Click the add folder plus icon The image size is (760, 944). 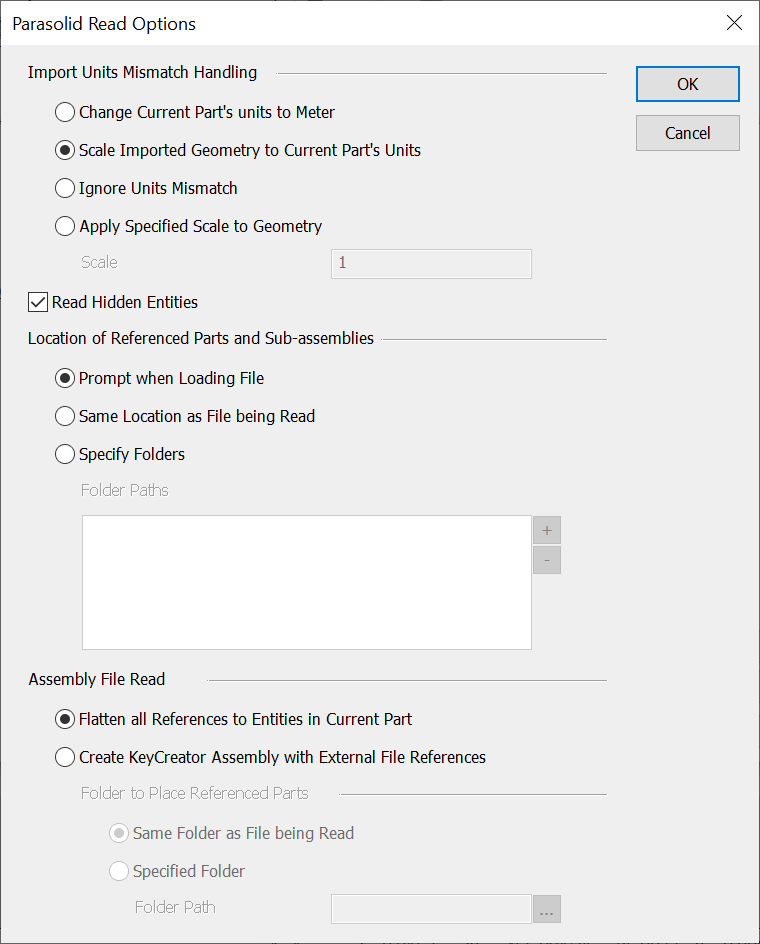click(546, 530)
